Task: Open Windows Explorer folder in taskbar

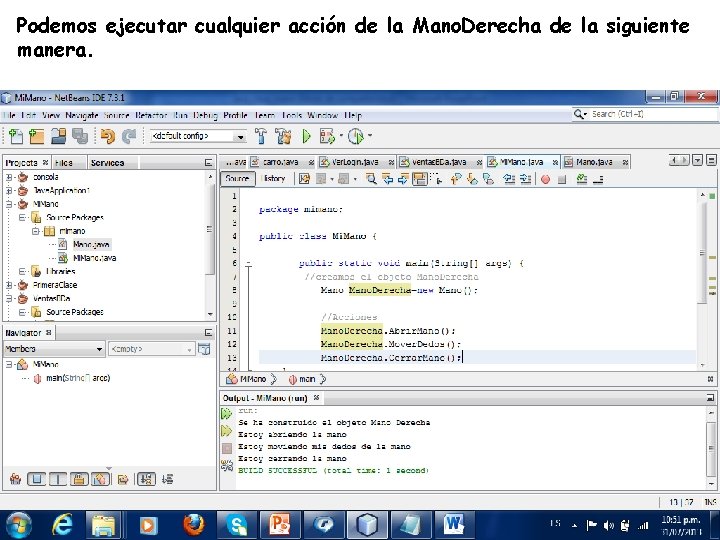Action: click(104, 524)
